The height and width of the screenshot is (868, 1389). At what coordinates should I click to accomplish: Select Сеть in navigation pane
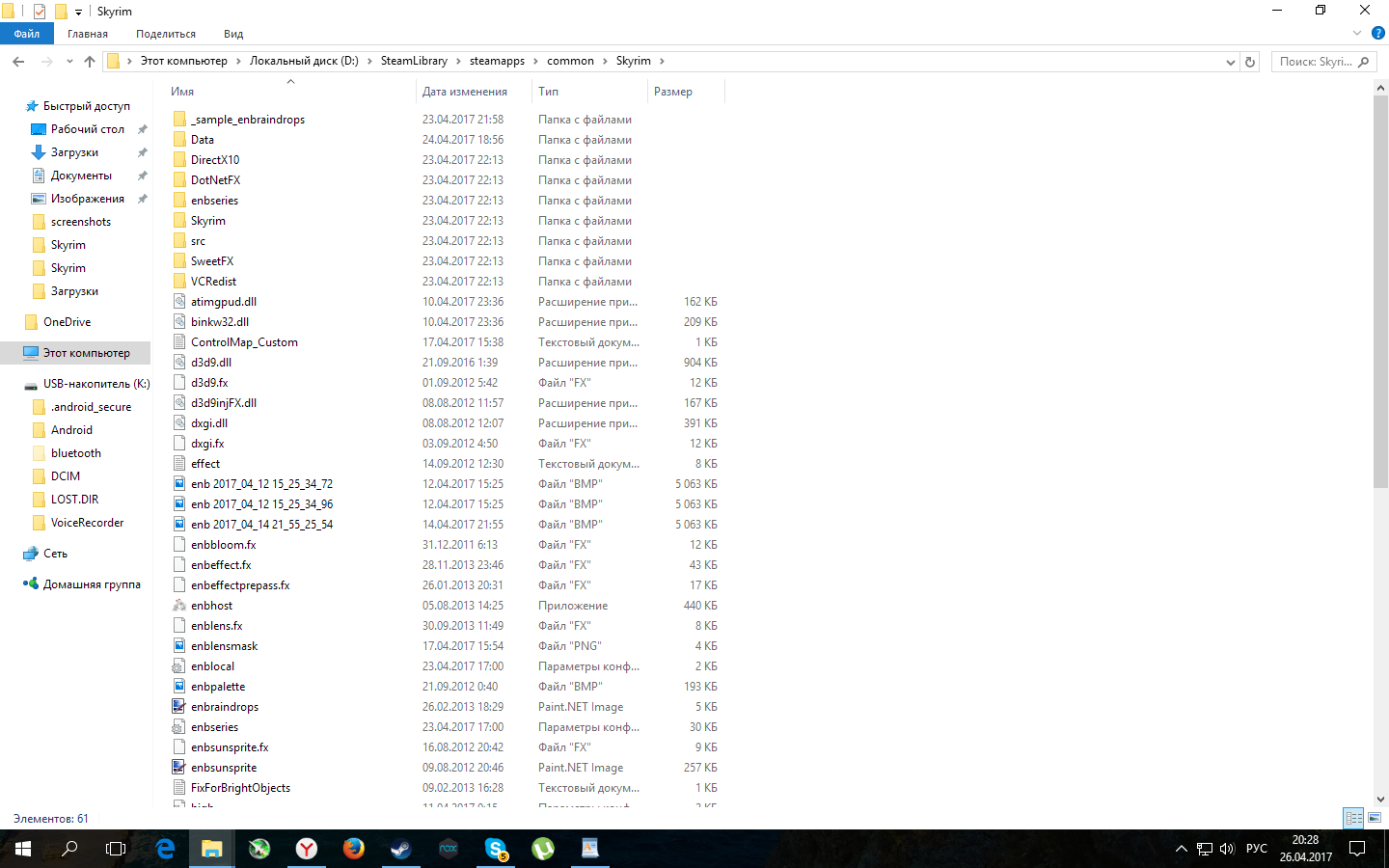tap(55, 554)
